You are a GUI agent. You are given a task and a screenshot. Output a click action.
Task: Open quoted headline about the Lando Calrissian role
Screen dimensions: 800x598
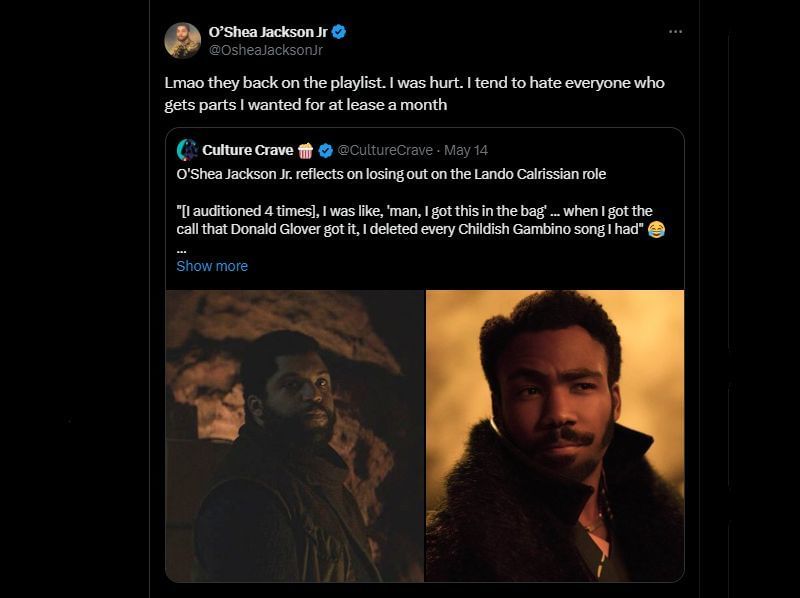coord(391,174)
